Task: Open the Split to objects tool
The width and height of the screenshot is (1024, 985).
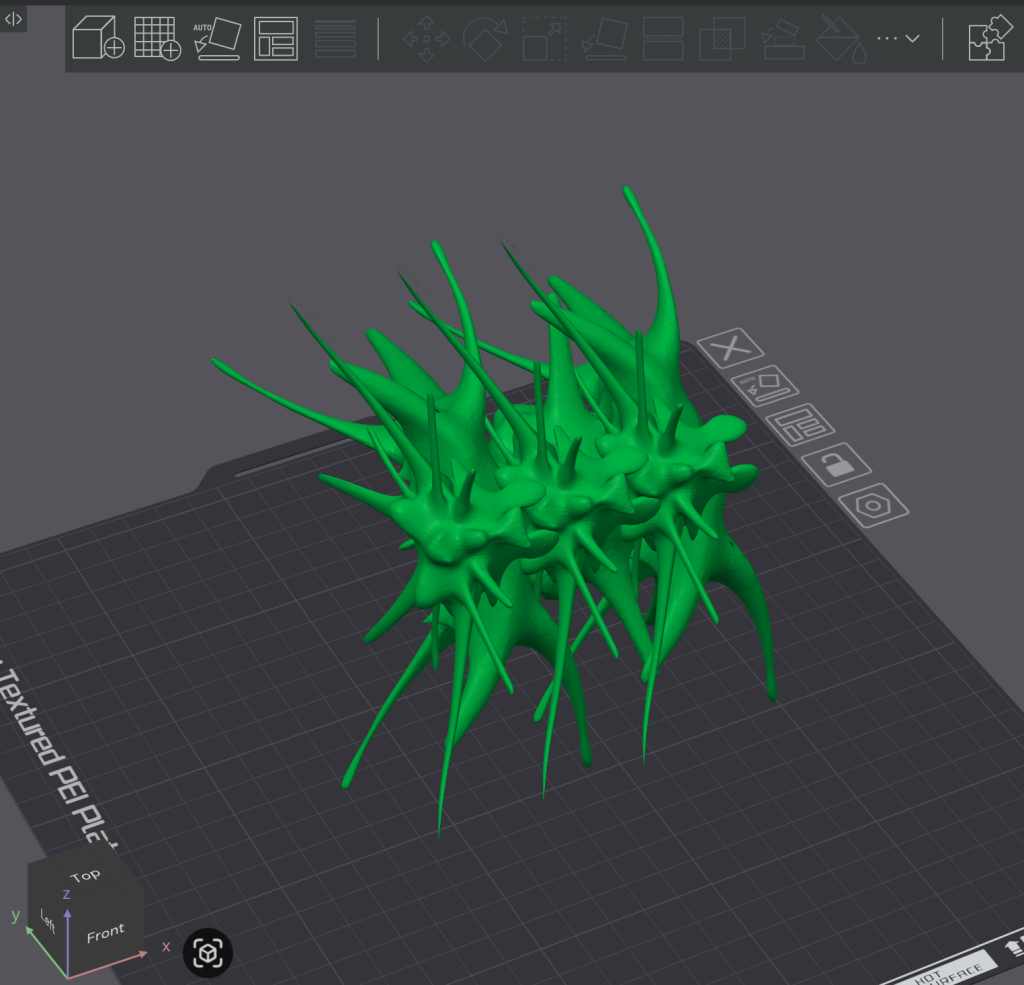Action: tap(335, 39)
